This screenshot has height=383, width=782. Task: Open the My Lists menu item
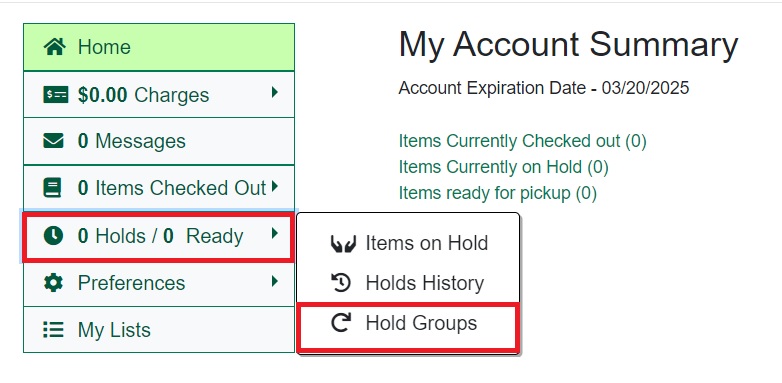click(x=159, y=330)
